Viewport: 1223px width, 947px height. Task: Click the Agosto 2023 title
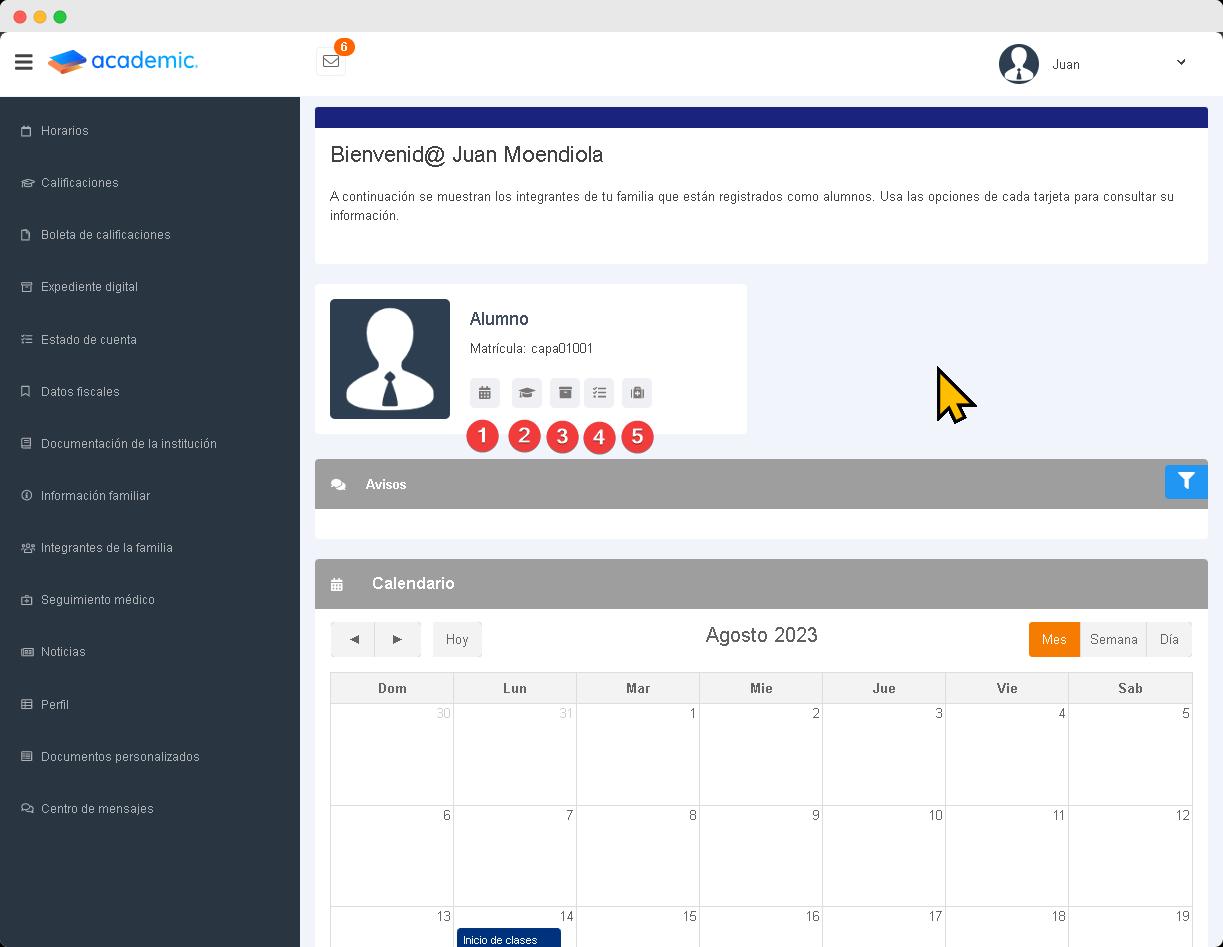click(x=762, y=635)
